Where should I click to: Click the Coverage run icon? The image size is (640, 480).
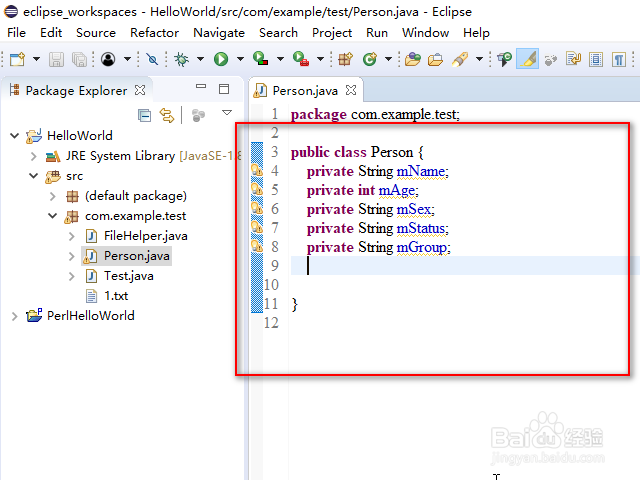(260, 58)
